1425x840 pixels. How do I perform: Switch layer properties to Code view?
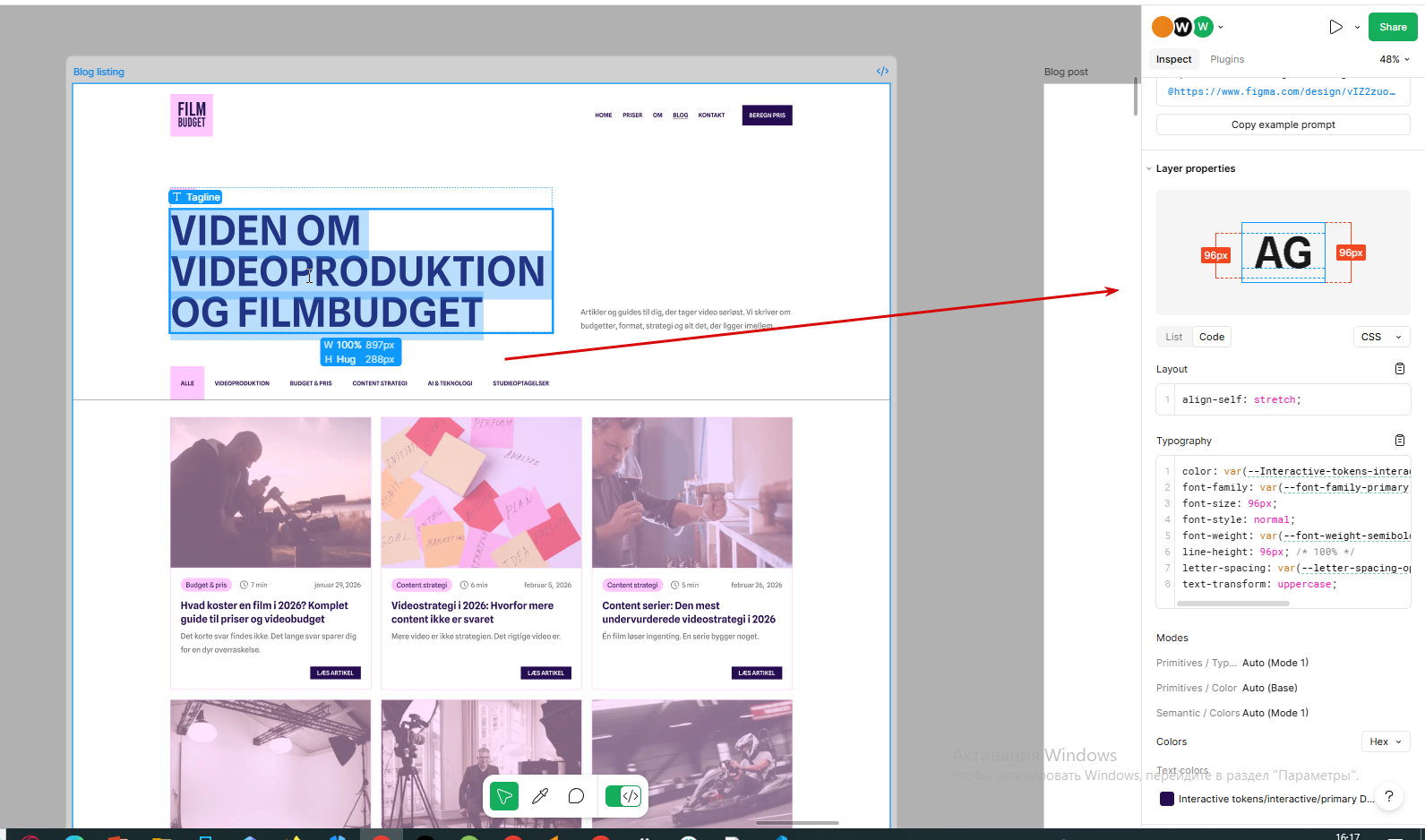[1212, 337]
